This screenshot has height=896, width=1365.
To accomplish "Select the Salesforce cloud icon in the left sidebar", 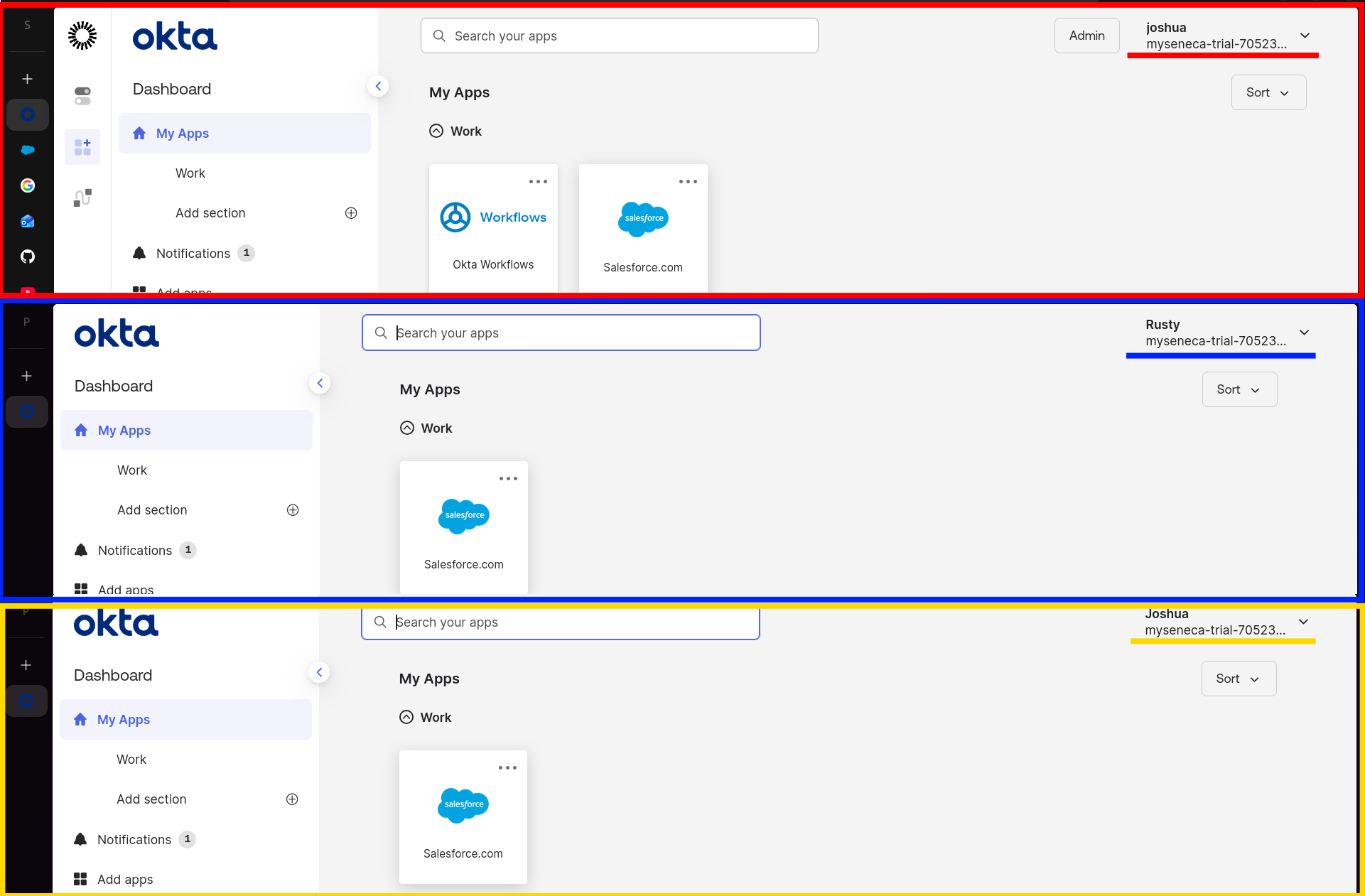I will 27,150.
